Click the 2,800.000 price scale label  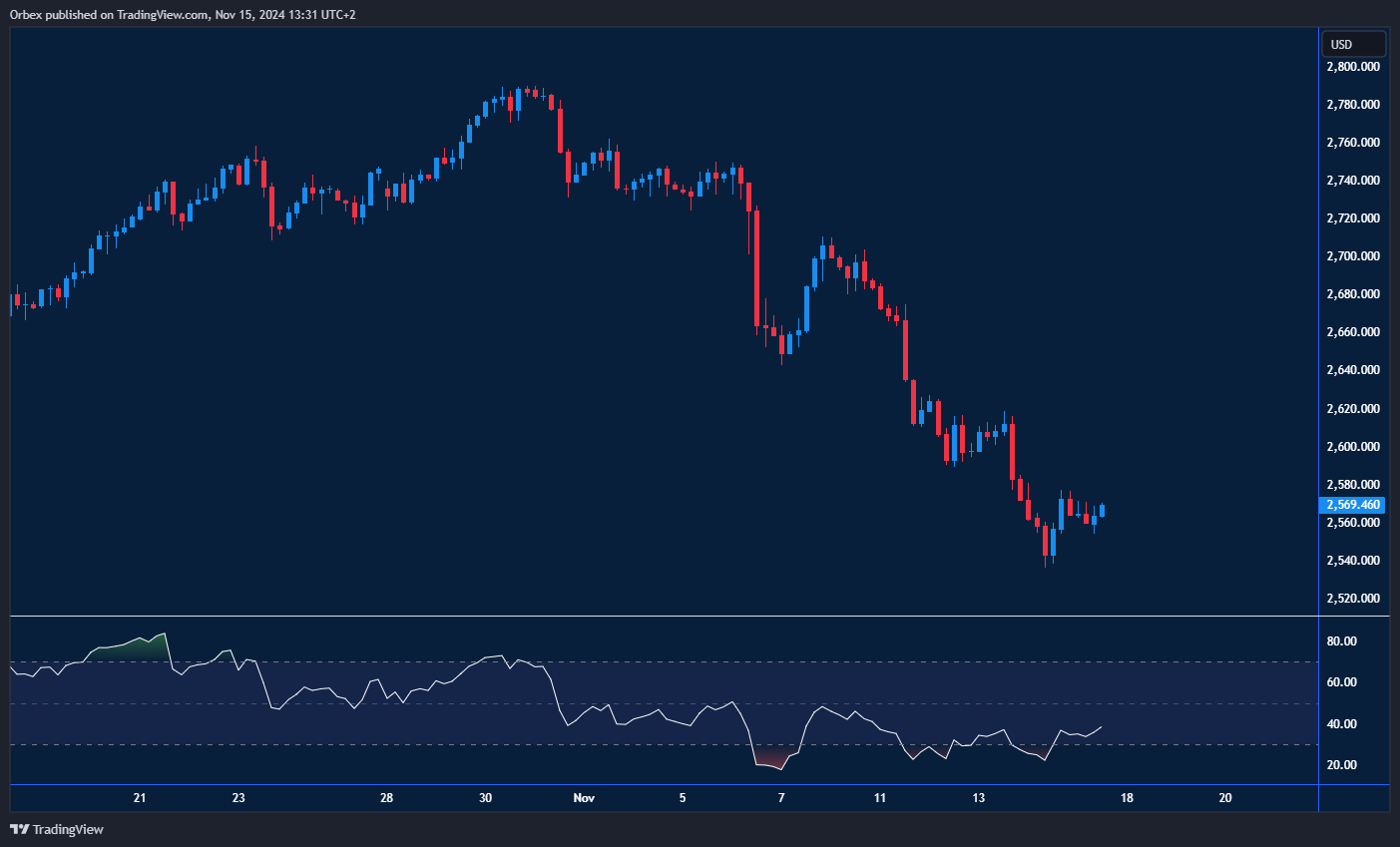pyautogui.click(x=1353, y=67)
